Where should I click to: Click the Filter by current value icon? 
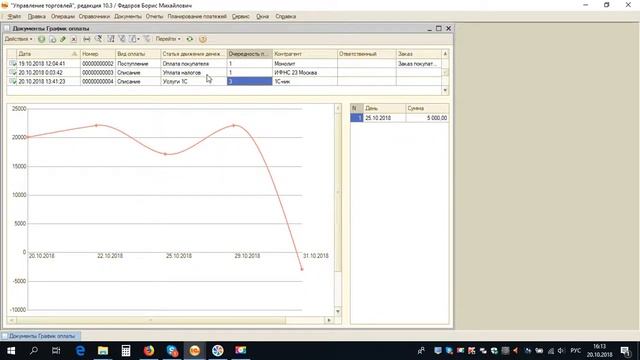point(122,39)
